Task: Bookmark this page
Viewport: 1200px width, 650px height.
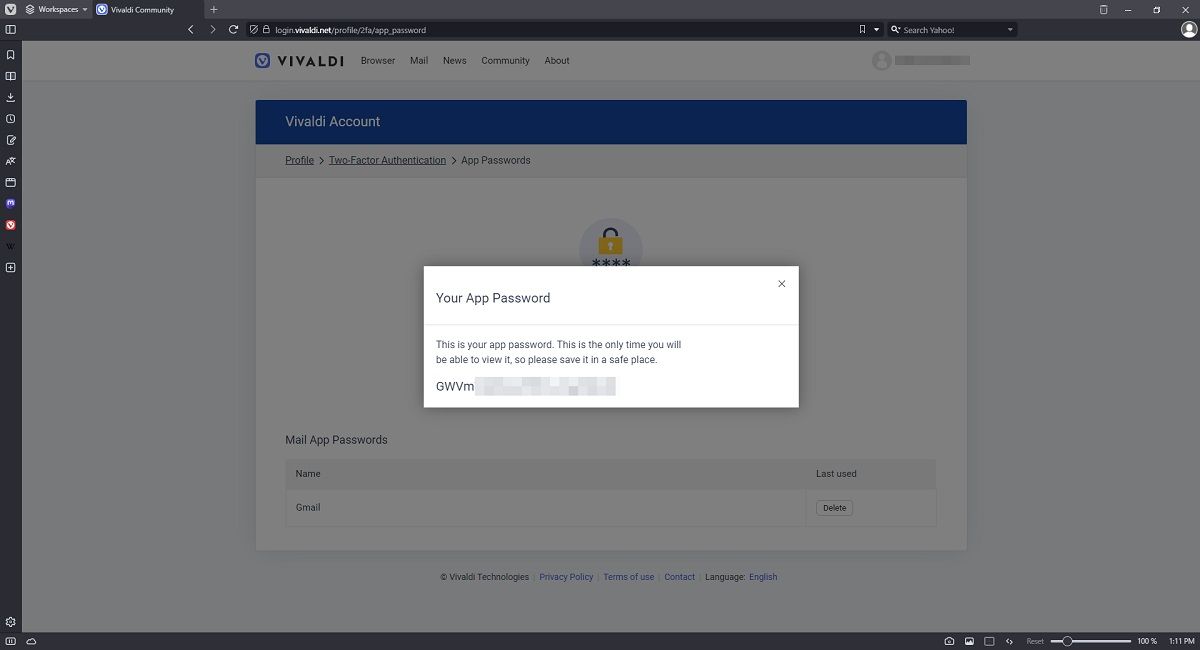Action: [x=862, y=30]
